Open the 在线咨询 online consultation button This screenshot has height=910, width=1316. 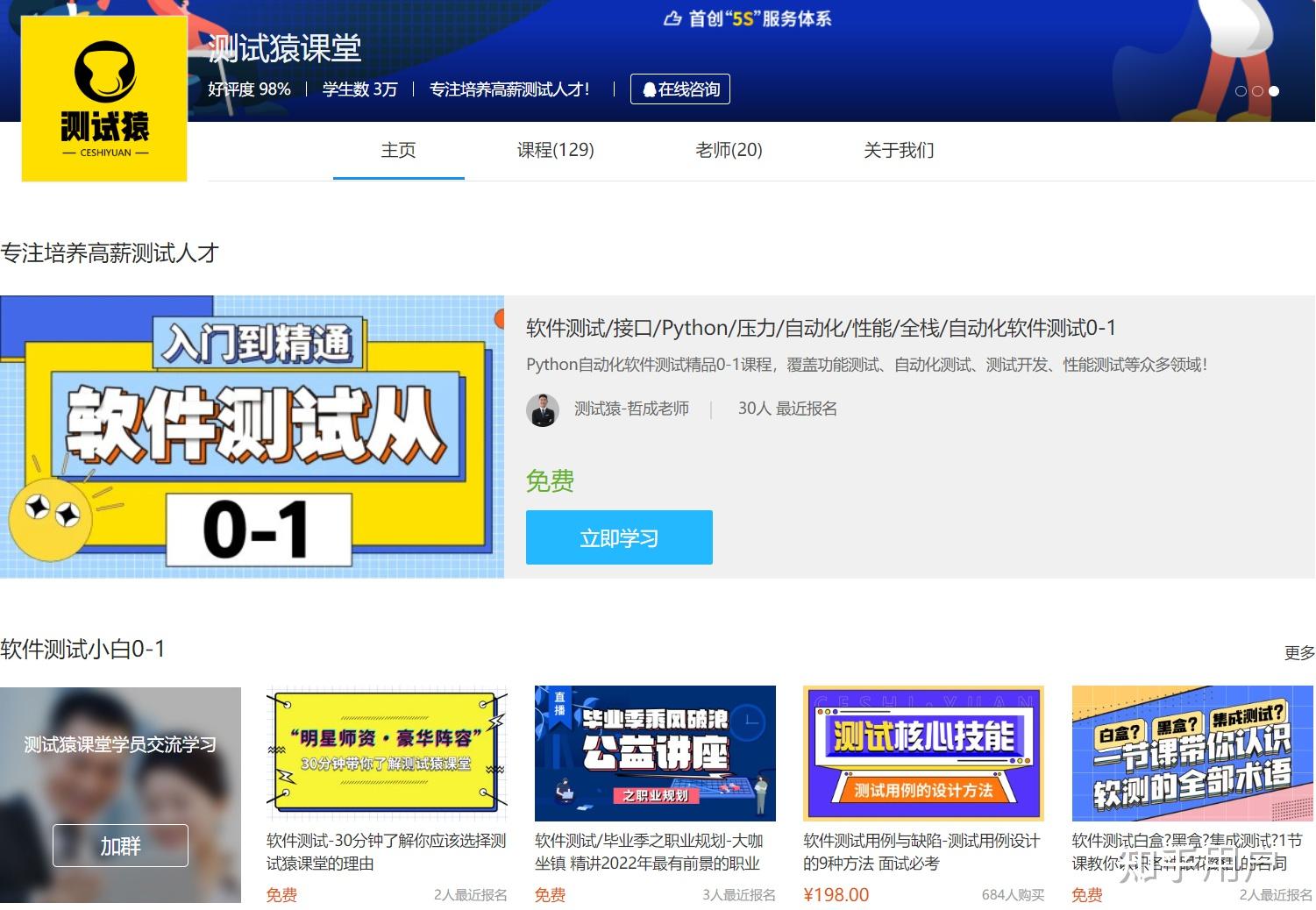tap(680, 89)
